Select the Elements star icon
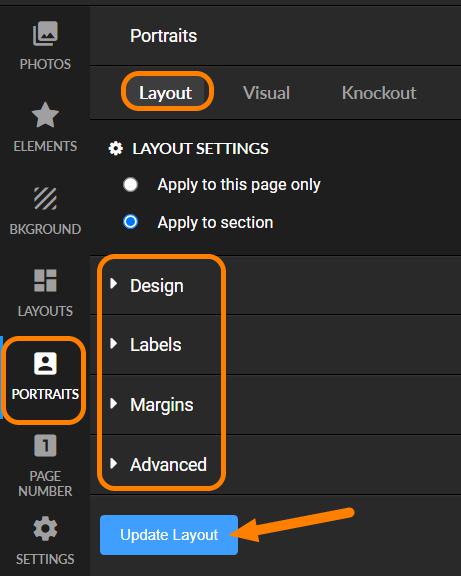Viewport: 461px width, 576px height. pyautogui.click(x=45, y=115)
